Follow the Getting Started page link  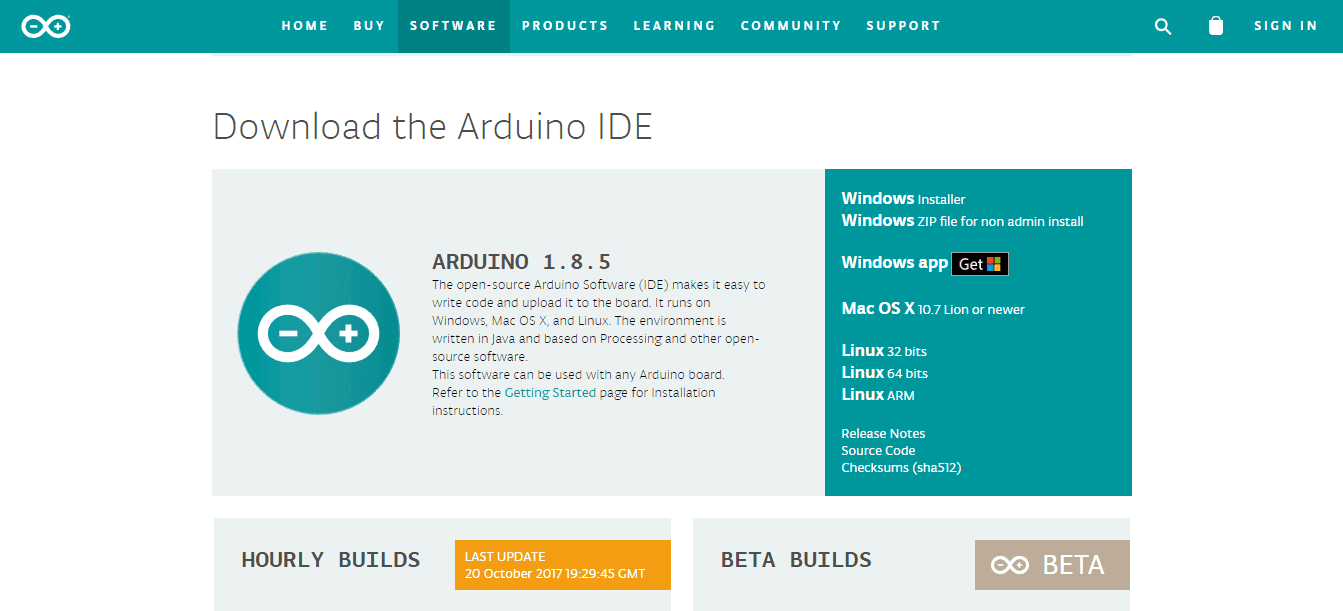pos(550,393)
